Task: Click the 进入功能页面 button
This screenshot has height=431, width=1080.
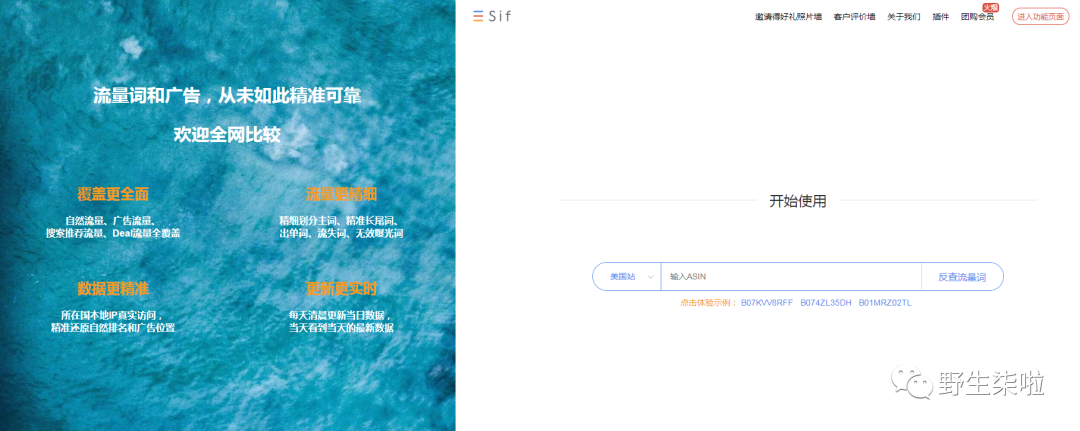Action: (1040, 17)
